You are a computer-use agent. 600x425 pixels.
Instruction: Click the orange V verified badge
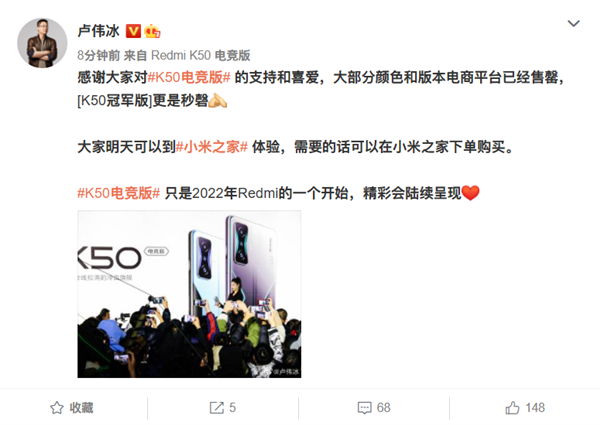tap(133, 31)
